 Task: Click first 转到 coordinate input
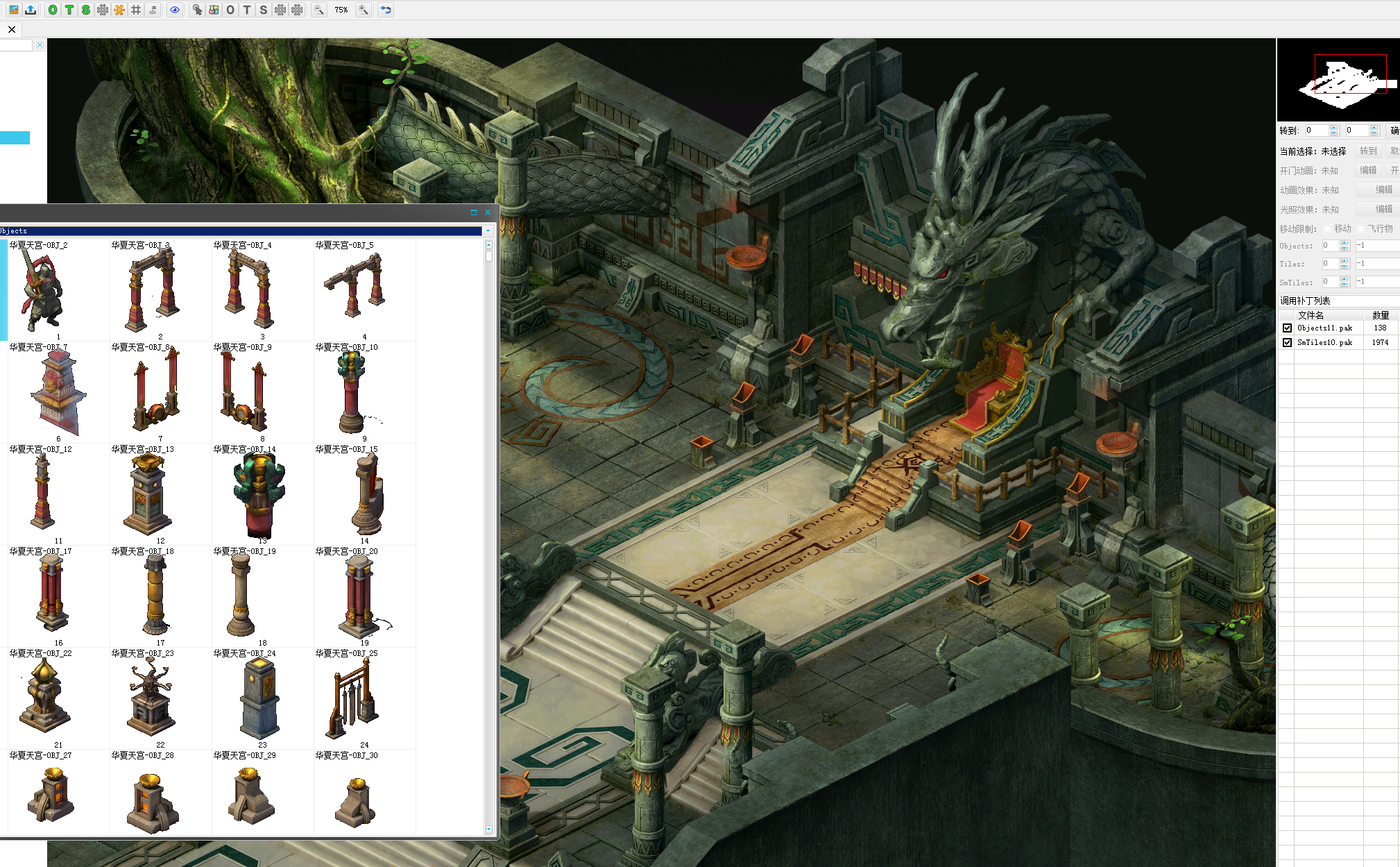[x=1315, y=131]
